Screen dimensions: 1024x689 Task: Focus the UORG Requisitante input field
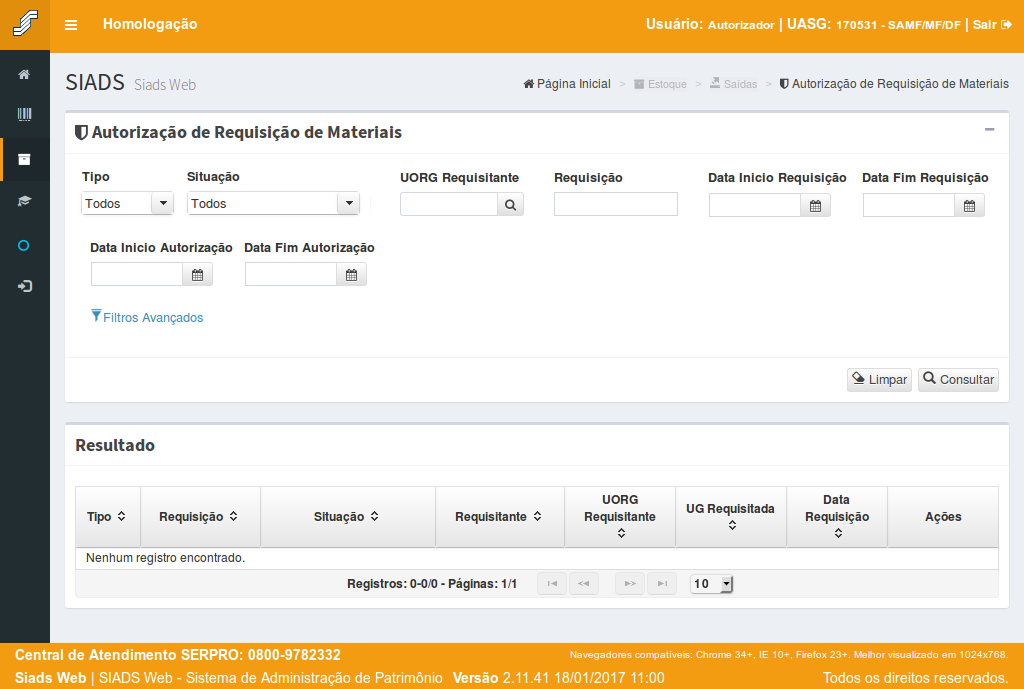449,204
